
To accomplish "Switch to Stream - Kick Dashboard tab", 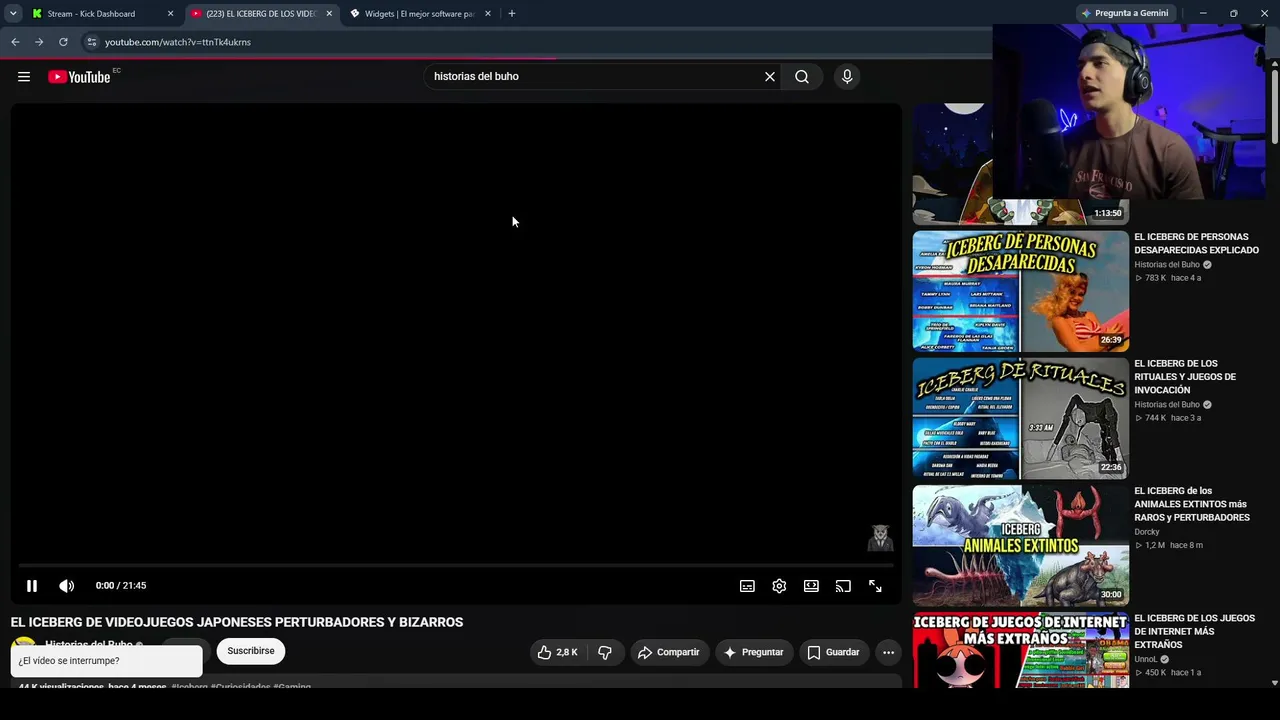I will [101, 14].
